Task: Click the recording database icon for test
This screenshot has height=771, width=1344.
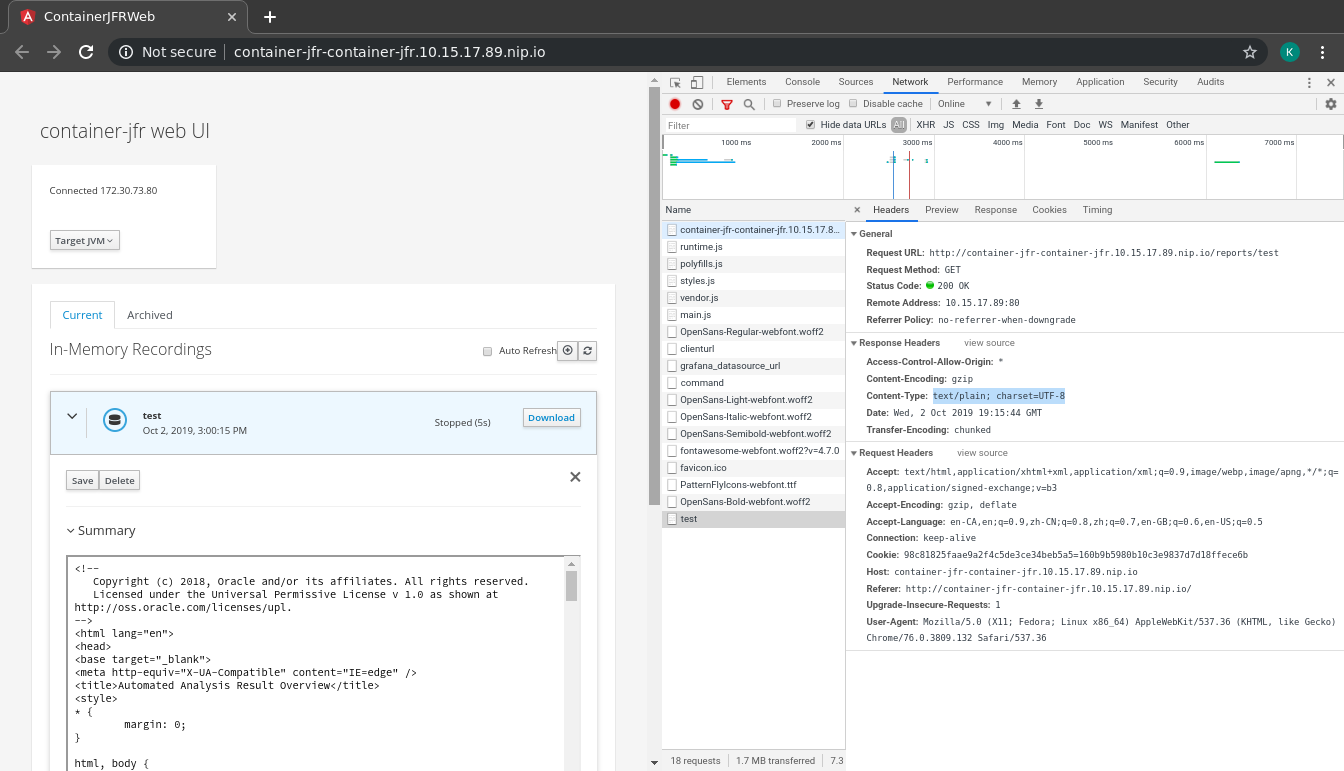Action: point(115,421)
